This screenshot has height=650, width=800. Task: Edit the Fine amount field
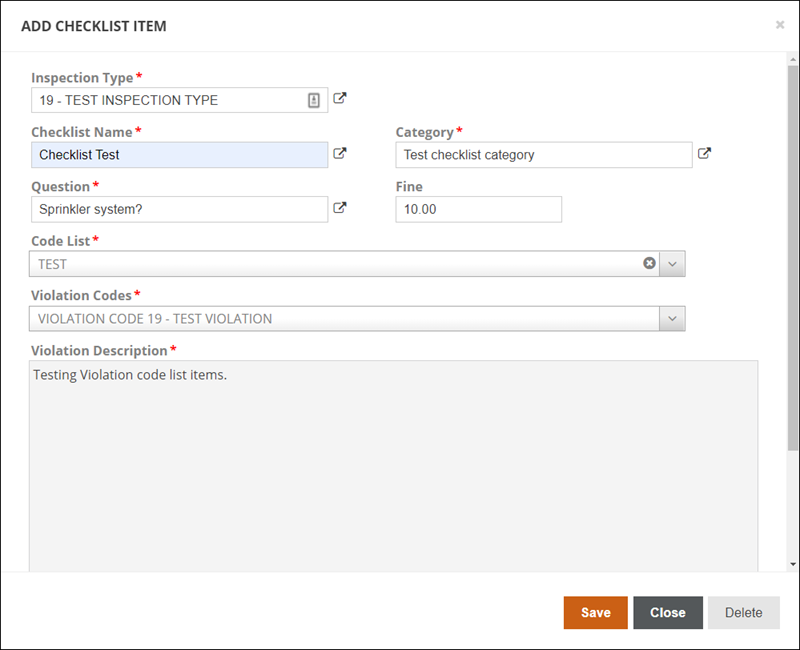point(479,209)
